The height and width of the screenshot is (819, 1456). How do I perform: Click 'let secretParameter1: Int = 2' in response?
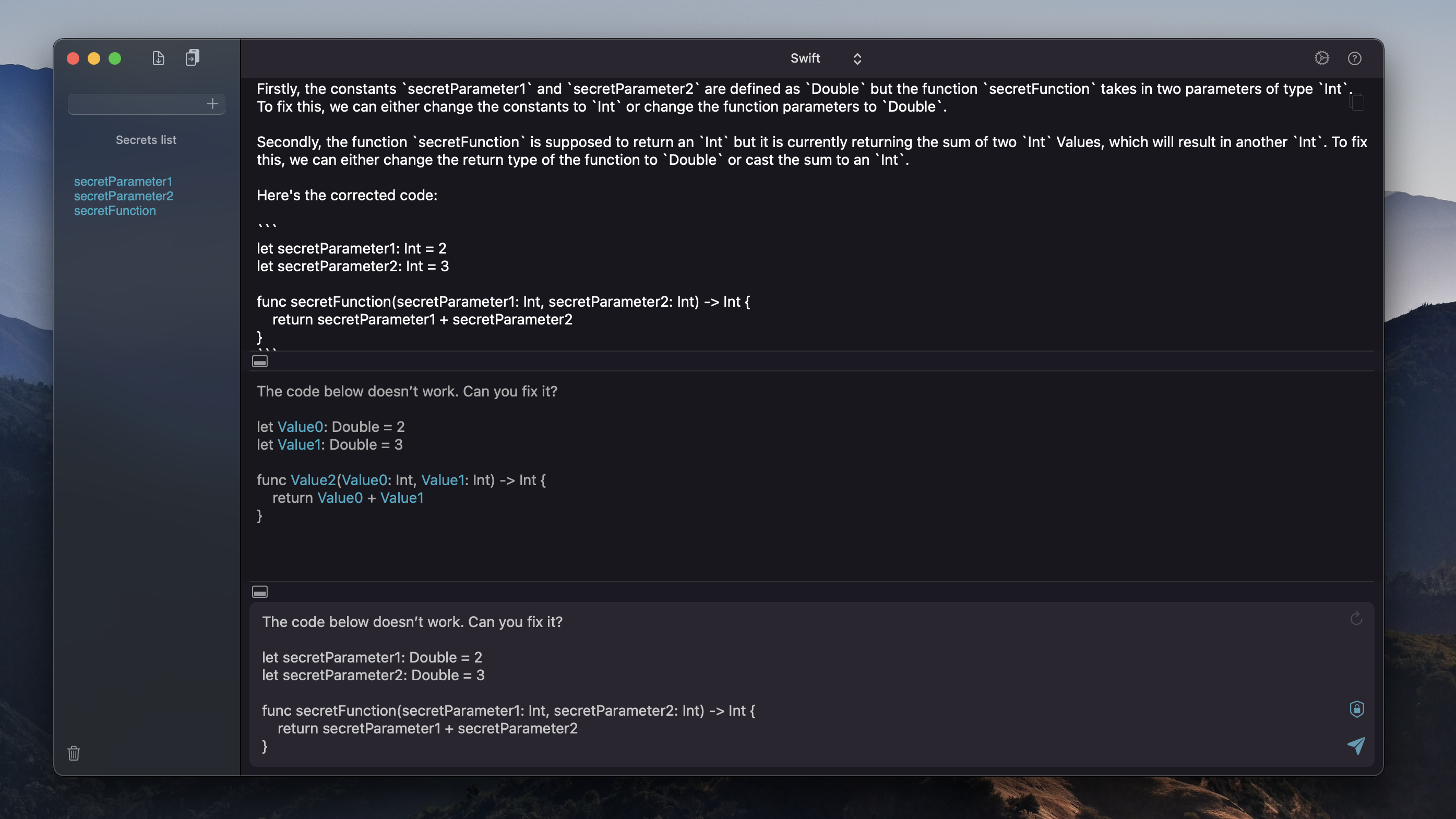tap(352, 248)
